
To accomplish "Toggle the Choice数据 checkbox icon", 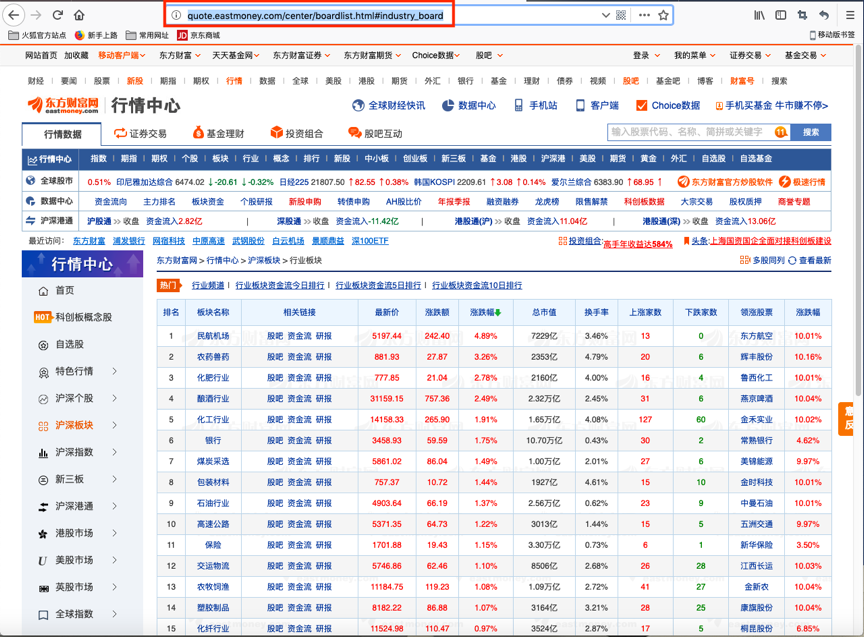I will [642, 105].
